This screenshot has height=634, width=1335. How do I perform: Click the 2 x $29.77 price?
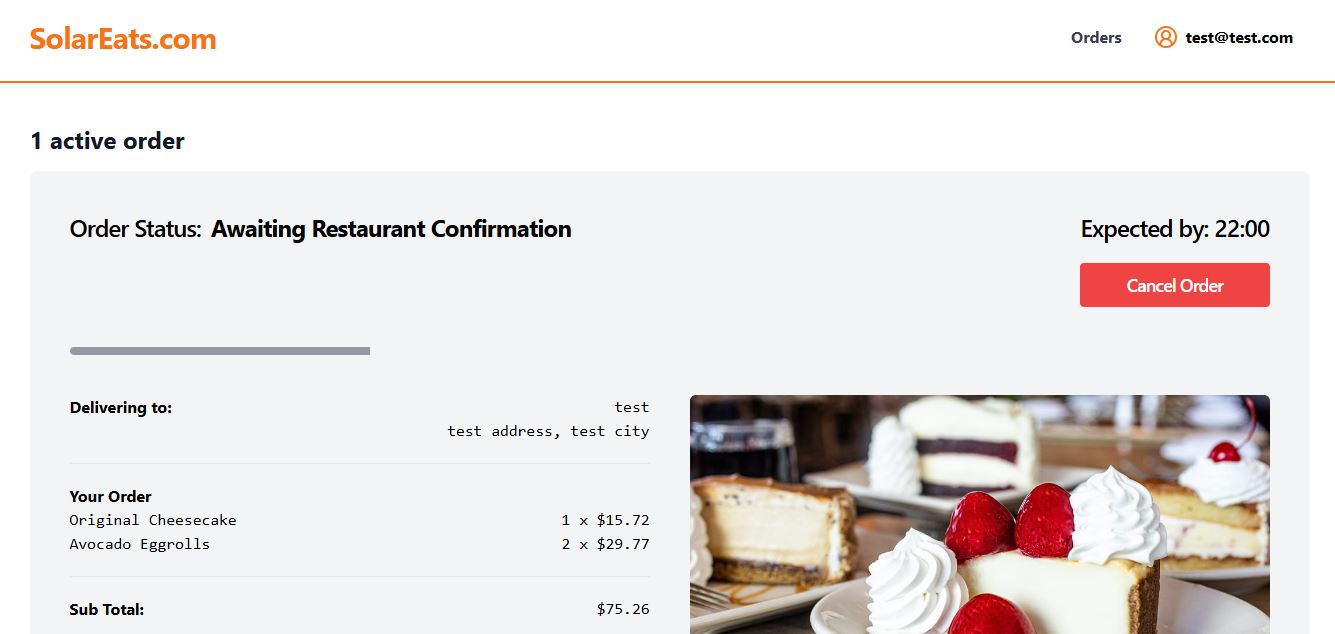pyautogui.click(x=606, y=544)
